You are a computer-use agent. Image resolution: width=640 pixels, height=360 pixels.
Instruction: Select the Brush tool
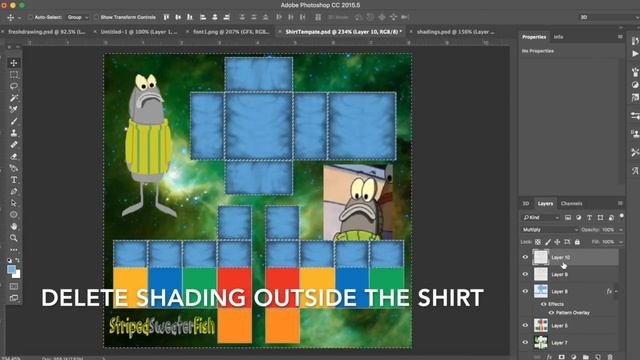tap(14, 121)
